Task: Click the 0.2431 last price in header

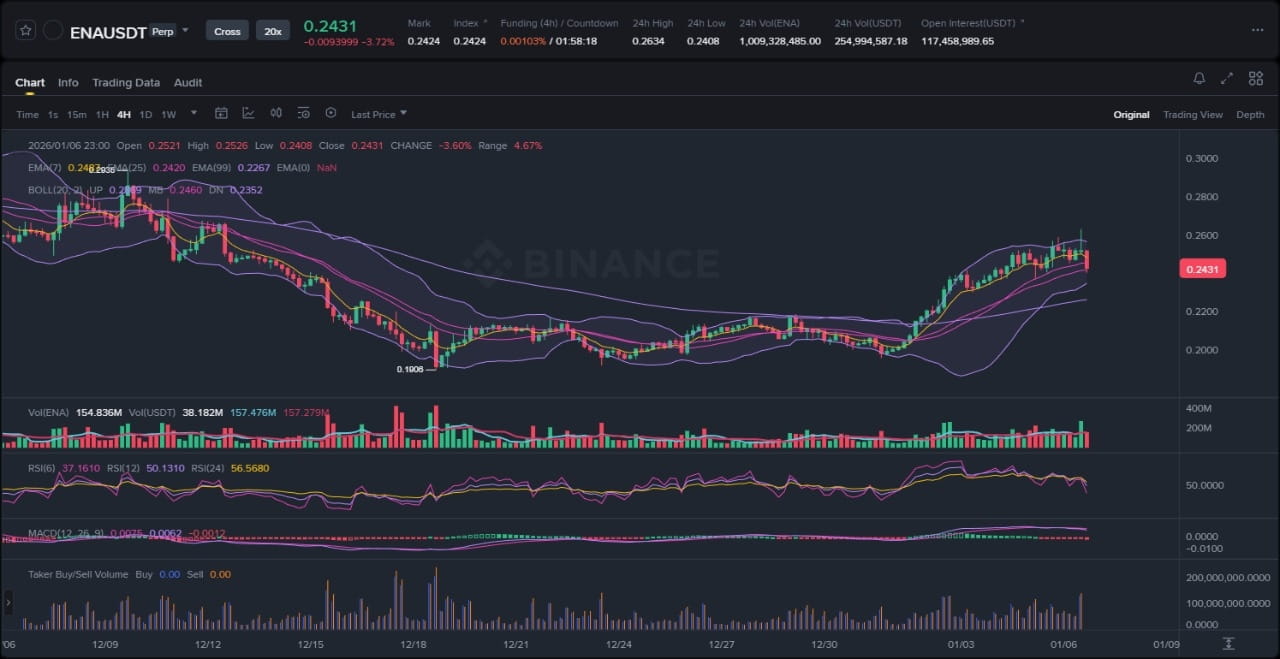Action: (330, 25)
